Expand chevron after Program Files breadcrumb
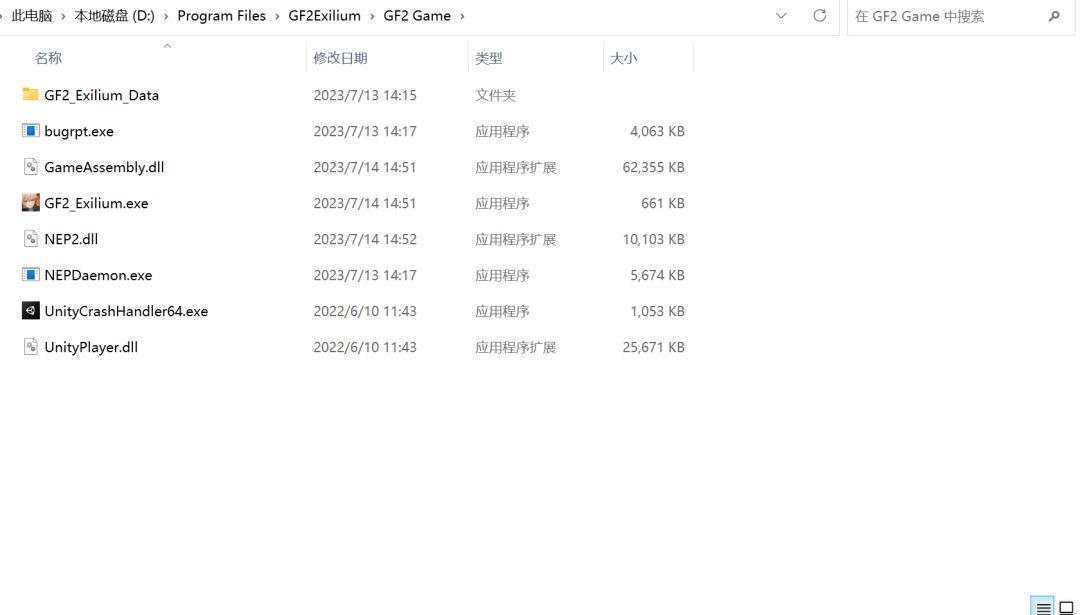Viewport: 1080px width, 615px height. pos(277,16)
